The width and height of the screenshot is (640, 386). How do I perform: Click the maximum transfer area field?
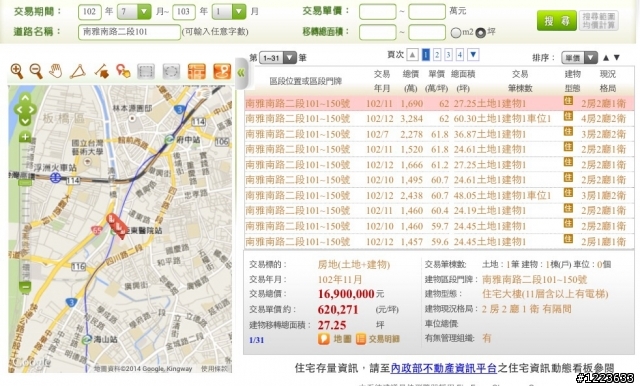click(427, 32)
